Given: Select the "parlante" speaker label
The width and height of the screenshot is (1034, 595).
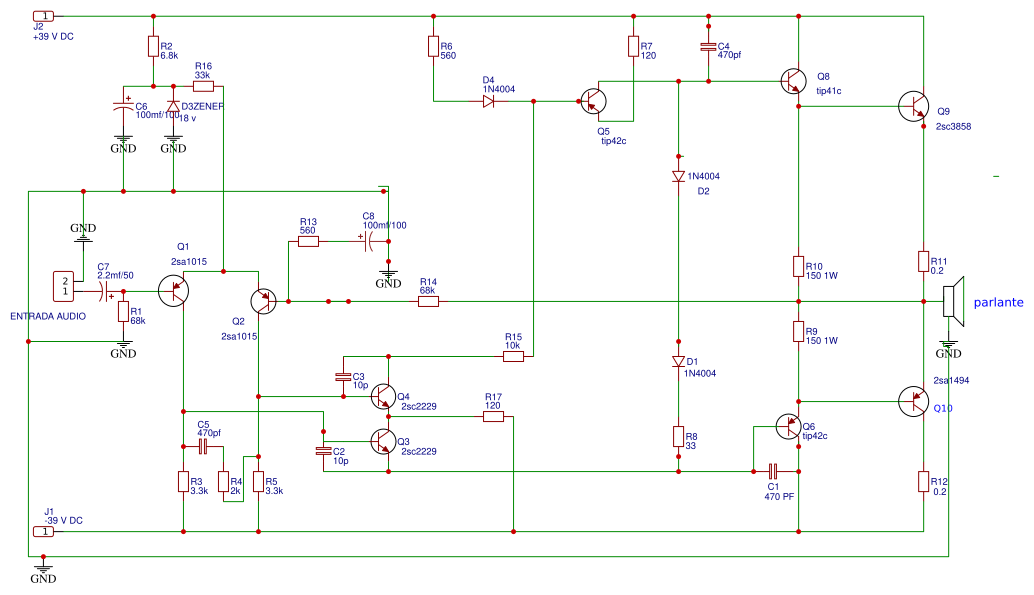Looking at the screenshot, I should pos(998,302).
